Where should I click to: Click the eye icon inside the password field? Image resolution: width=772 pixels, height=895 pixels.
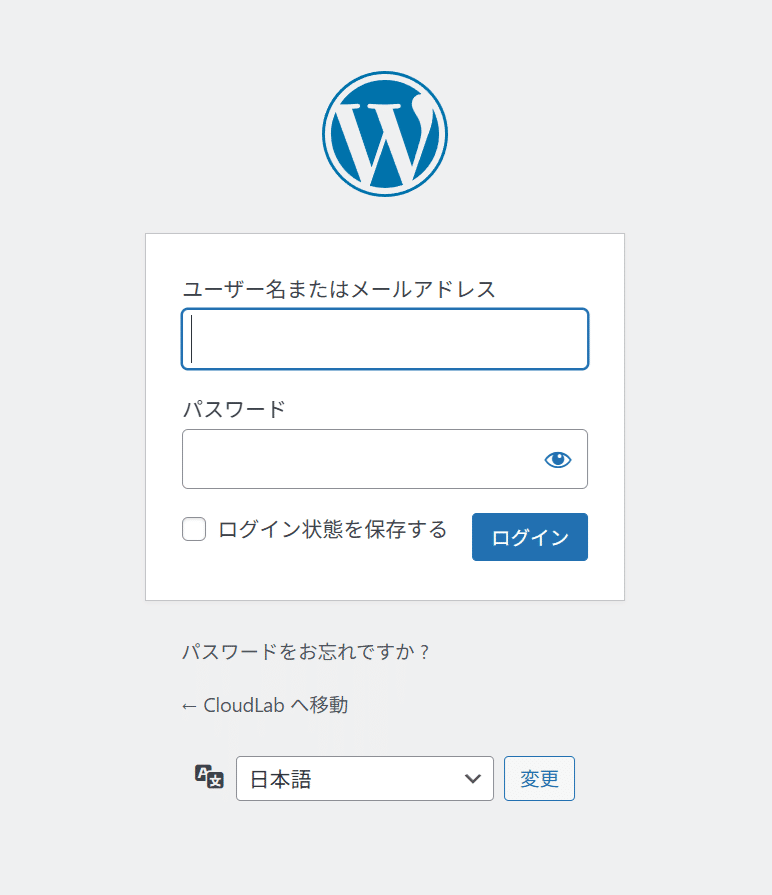pos(559,459)
